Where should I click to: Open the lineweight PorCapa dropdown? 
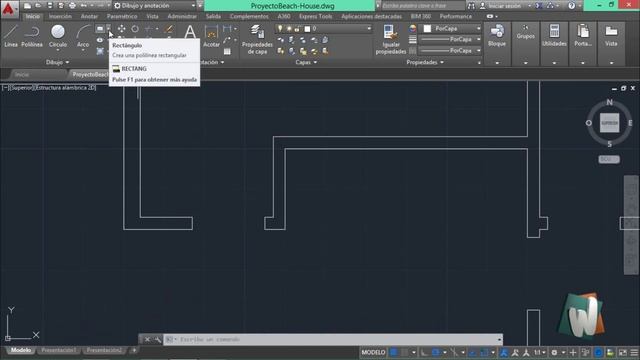click(x=451, y=40)
